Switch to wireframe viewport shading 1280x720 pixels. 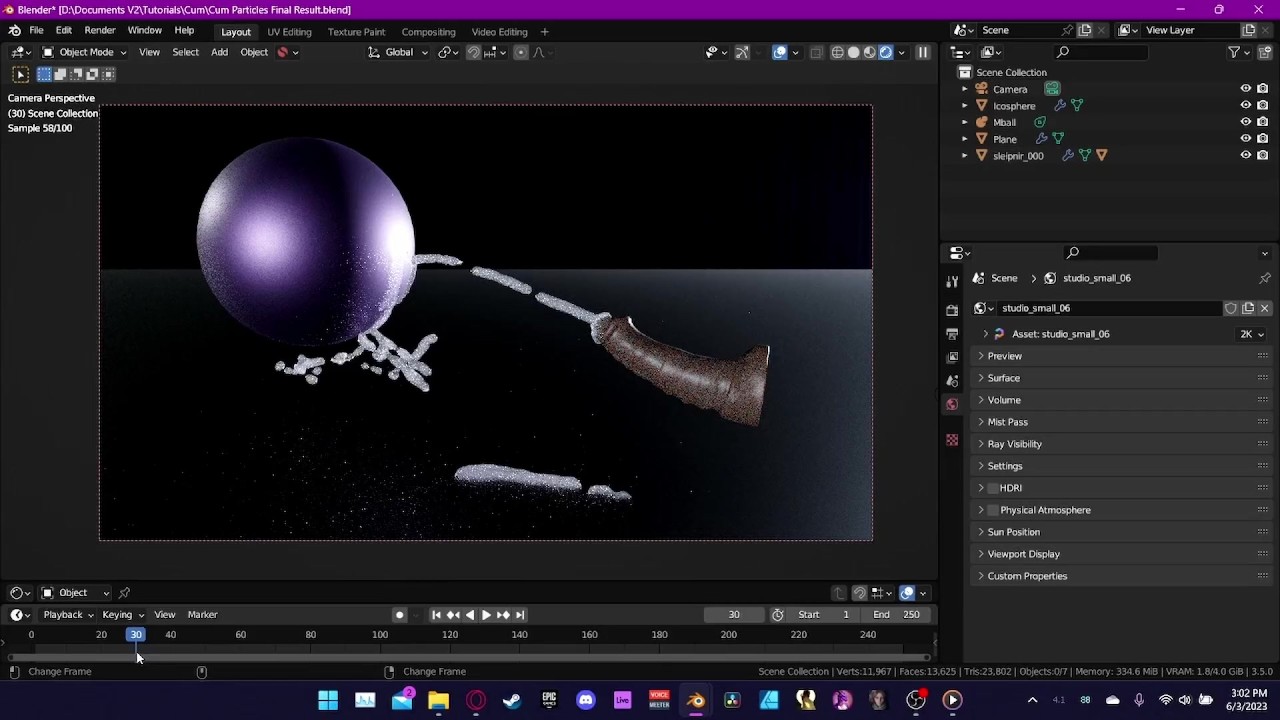pyautogui.click(x=837, y=52)
